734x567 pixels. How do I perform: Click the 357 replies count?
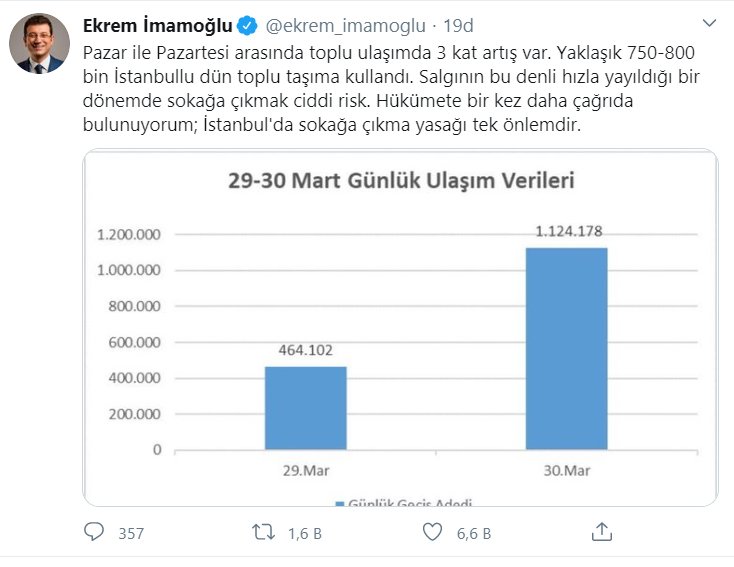tap(131, 534)
